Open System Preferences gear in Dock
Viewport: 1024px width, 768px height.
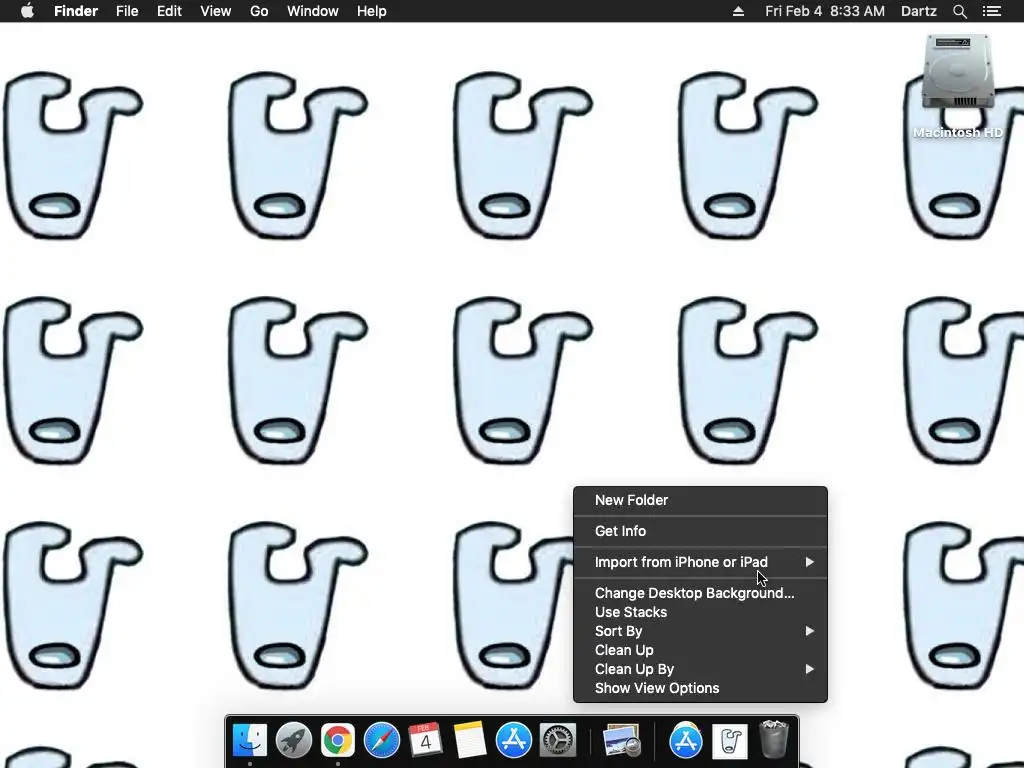click(x=557, y=741)
